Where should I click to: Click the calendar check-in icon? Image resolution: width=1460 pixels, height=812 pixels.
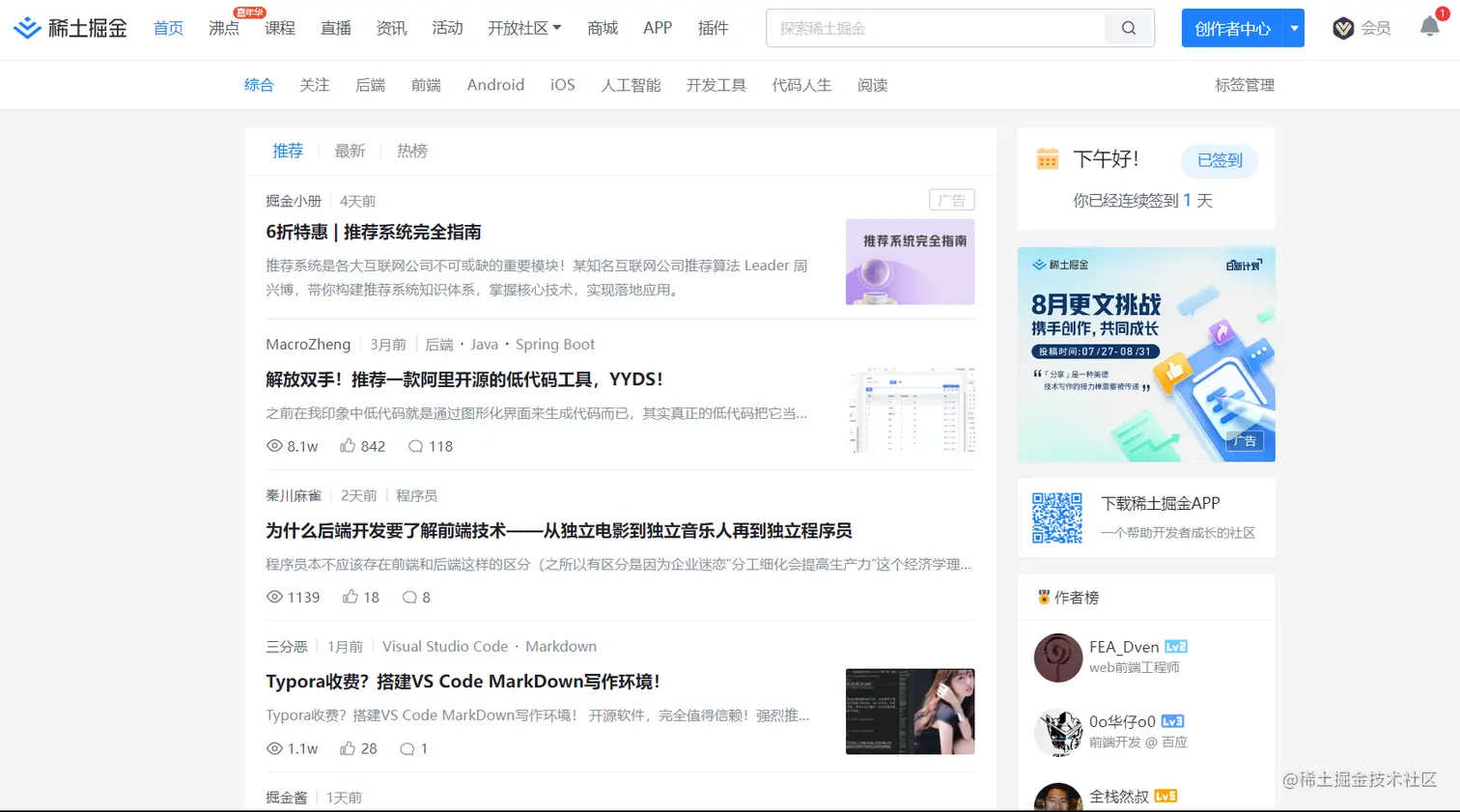click(1048, 159)
